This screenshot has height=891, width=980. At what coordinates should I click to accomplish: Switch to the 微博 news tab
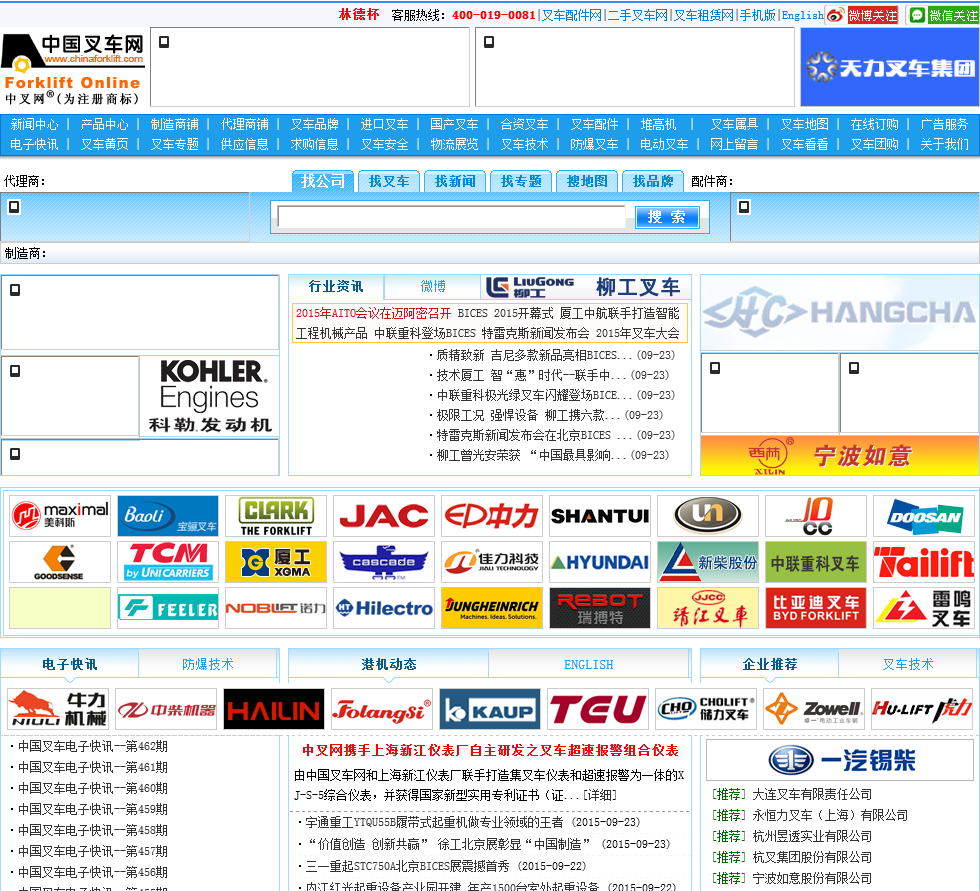[432, 286]
